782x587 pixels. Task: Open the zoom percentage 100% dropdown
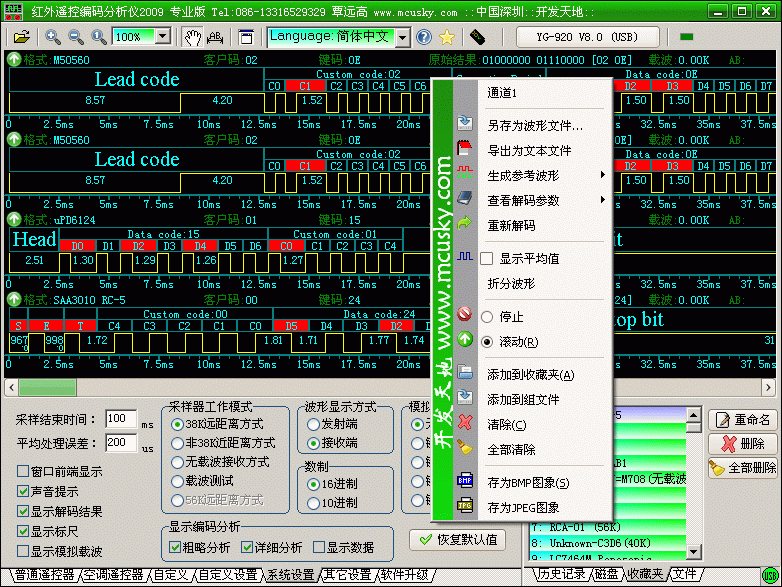(x=162, y=37)
